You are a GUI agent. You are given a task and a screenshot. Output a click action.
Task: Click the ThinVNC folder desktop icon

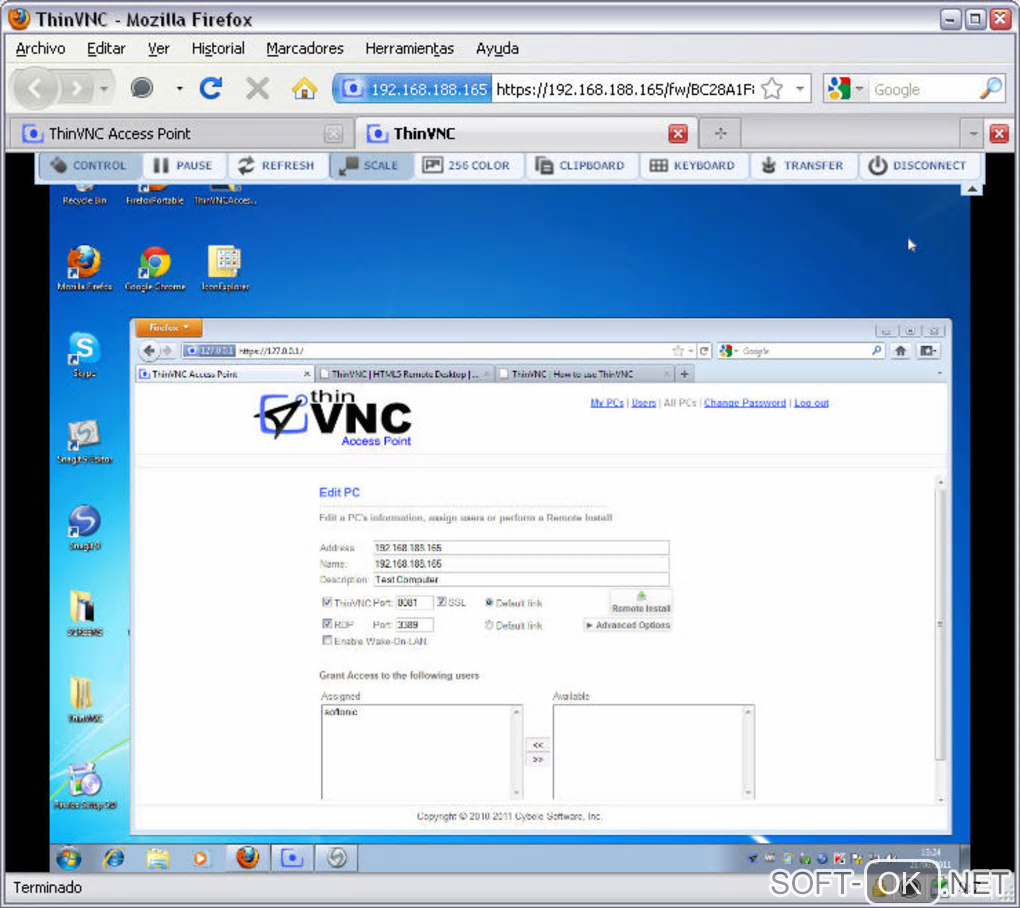tap(84, 700)
